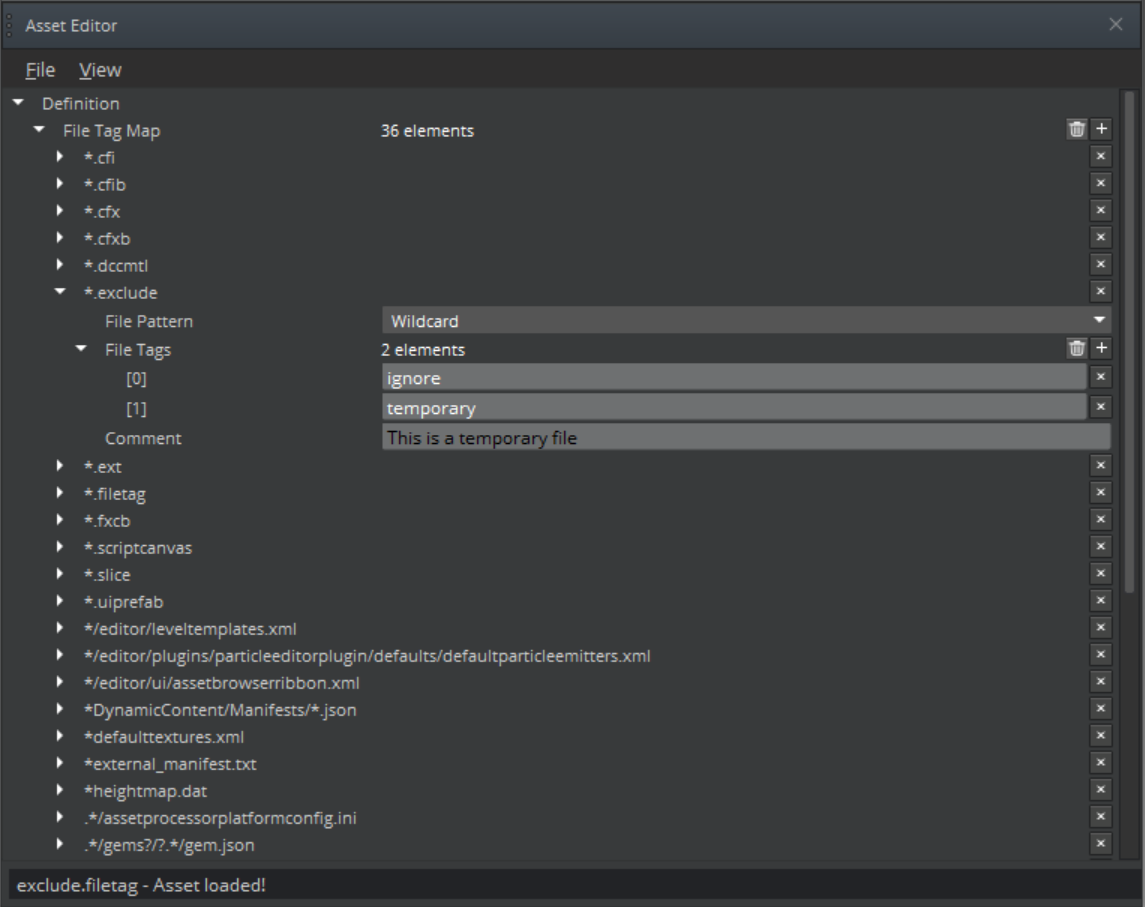Delete the *heightmap.dat entry with its X icon

(x=1100, y=791)
